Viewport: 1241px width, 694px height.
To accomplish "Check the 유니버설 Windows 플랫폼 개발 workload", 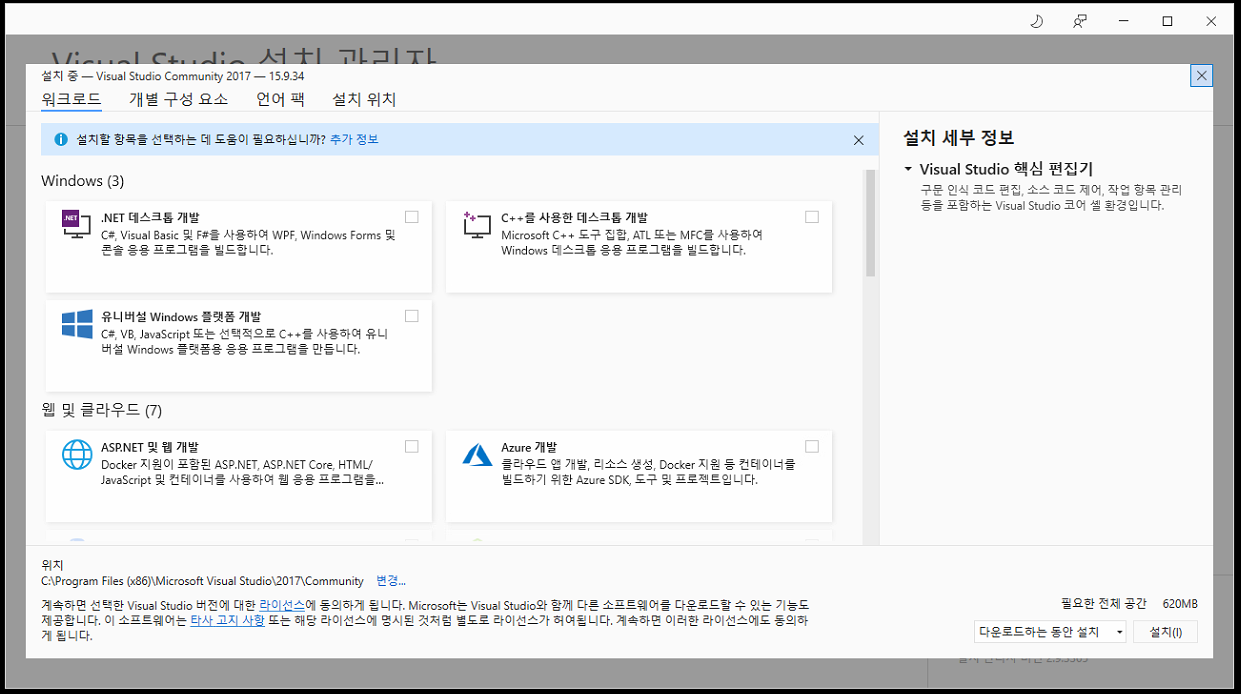I will click(x=412, y=316).
